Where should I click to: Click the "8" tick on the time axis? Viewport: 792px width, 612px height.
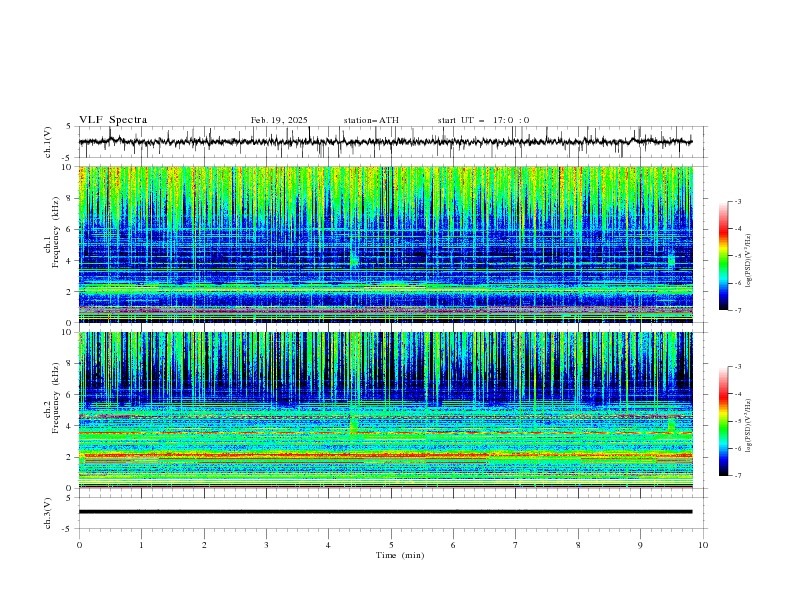click(578, 545)
